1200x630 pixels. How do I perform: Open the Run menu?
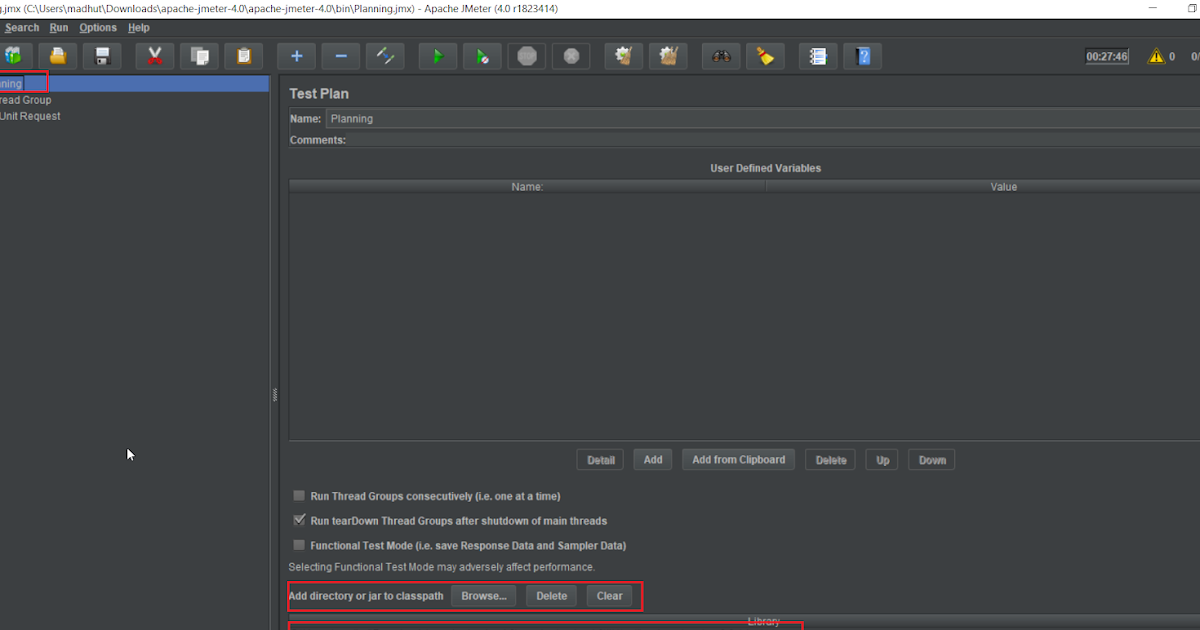point(58,27)
